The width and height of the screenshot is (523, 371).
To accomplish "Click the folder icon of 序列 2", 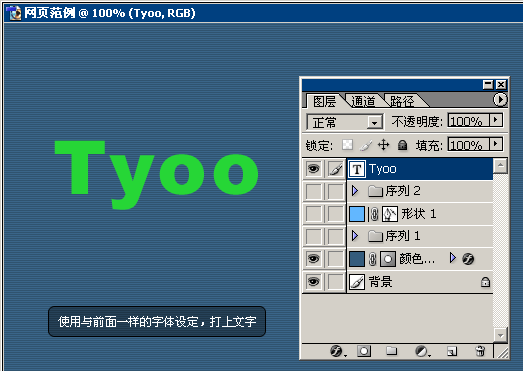I will [x=375, y=191].
